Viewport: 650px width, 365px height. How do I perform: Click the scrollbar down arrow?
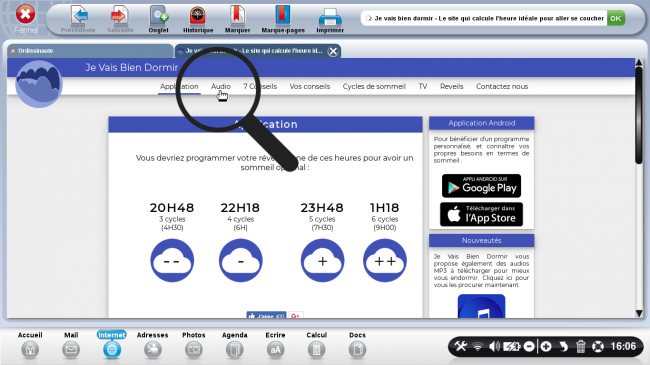(x=639, y=313)
